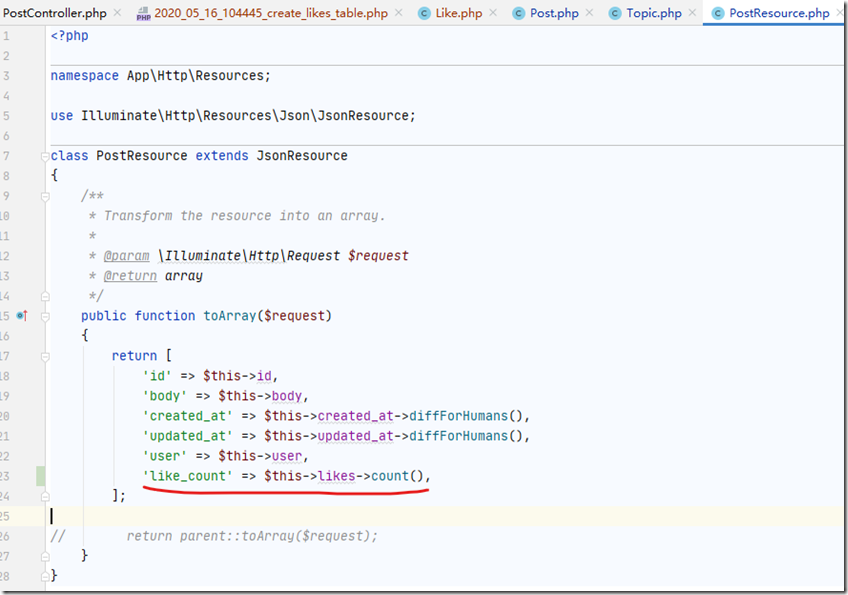The image size is (848, 595).
Task: Click the likes property on like_count line
Action: point(336,476)
